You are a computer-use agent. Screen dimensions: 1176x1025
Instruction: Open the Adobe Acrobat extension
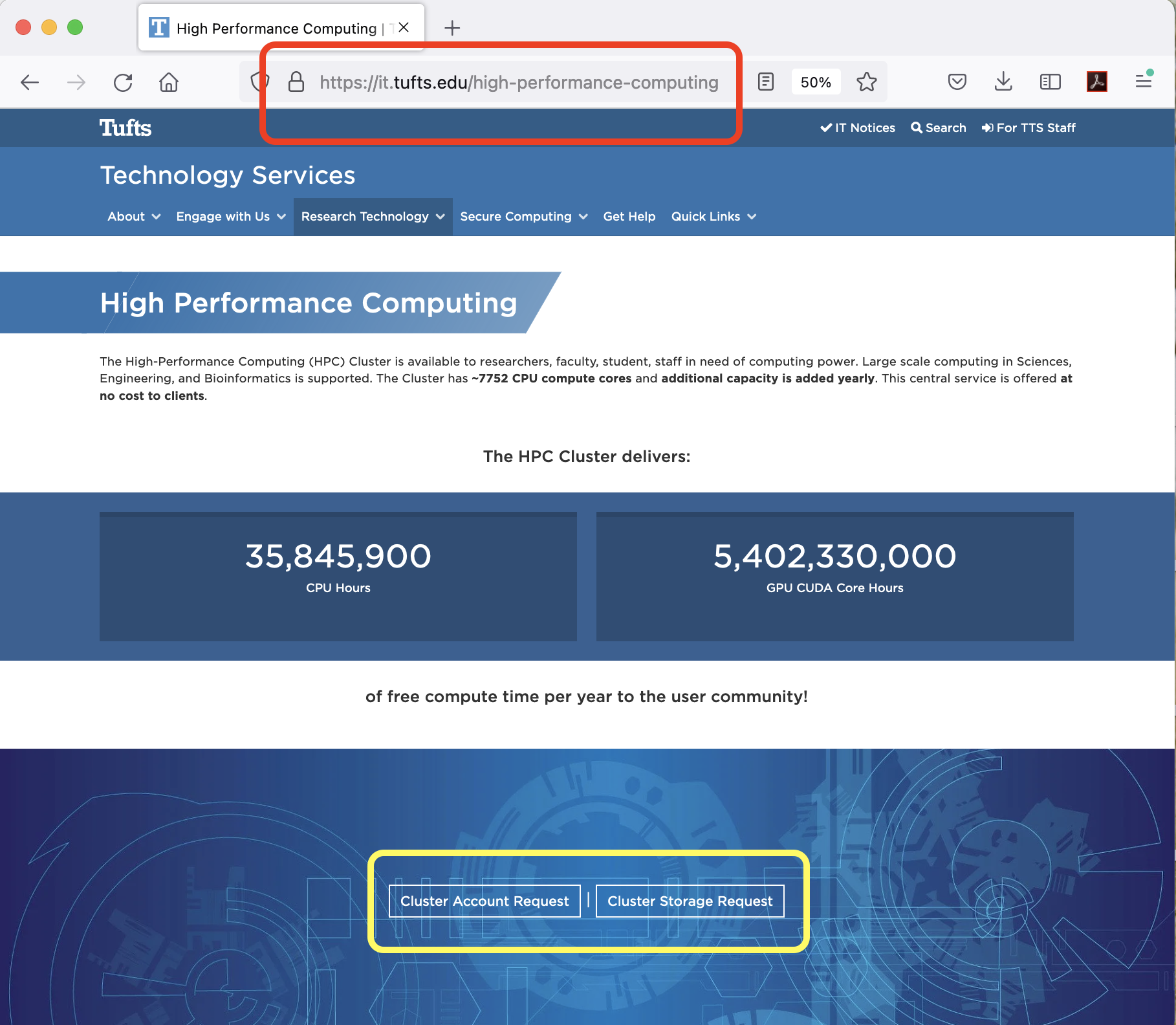1096,82
